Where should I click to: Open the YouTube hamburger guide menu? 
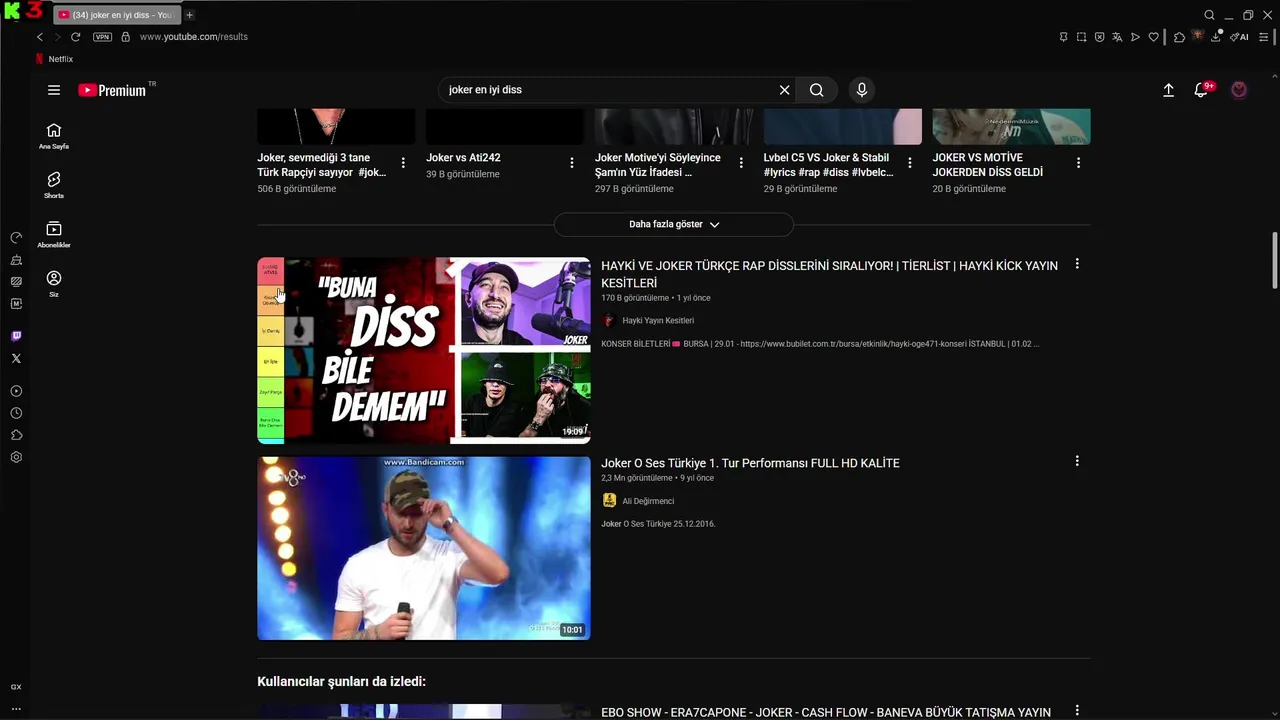click(x=54, y=90)
